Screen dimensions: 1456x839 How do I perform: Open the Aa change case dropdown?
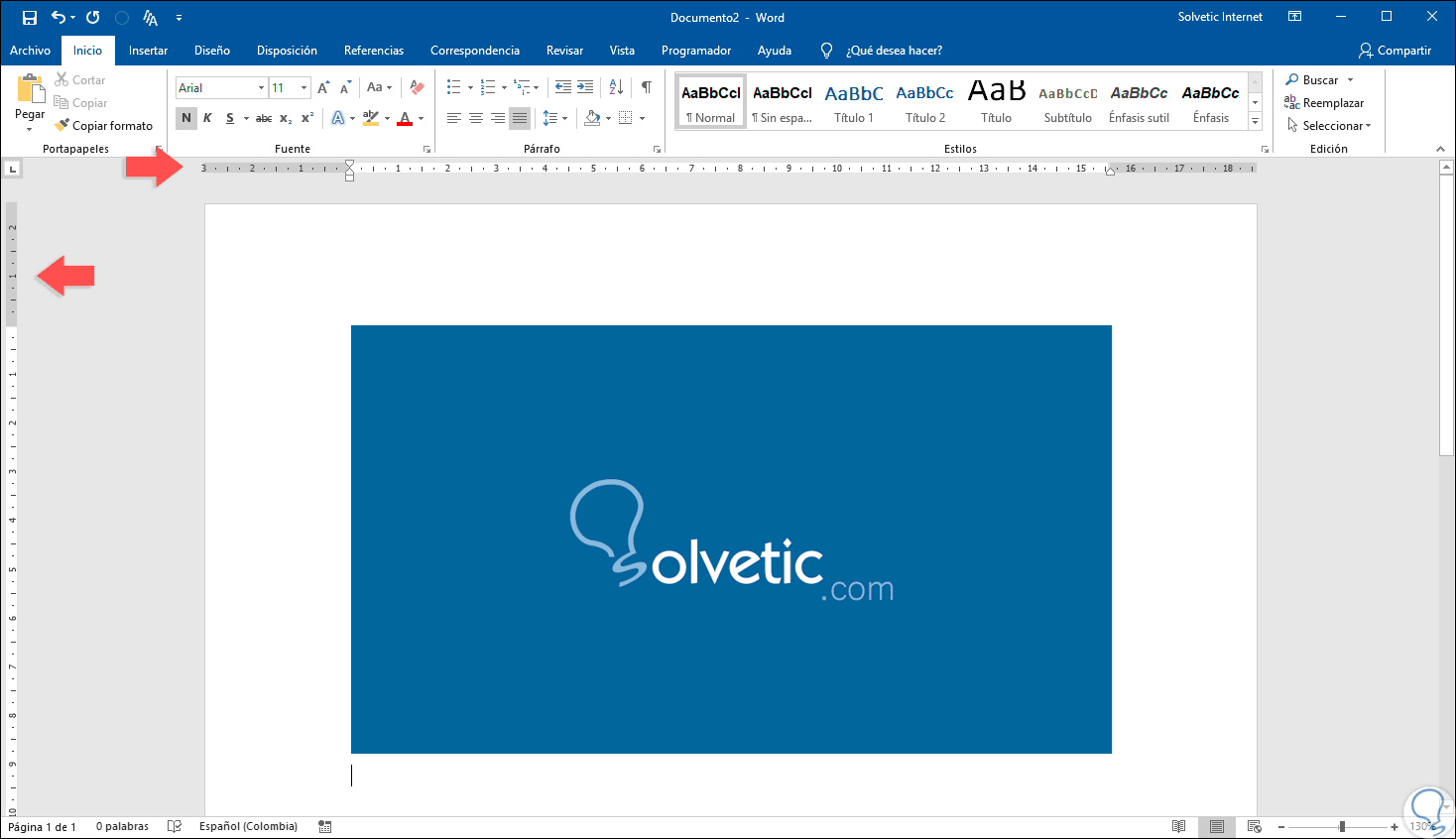[x=379, y=88]
